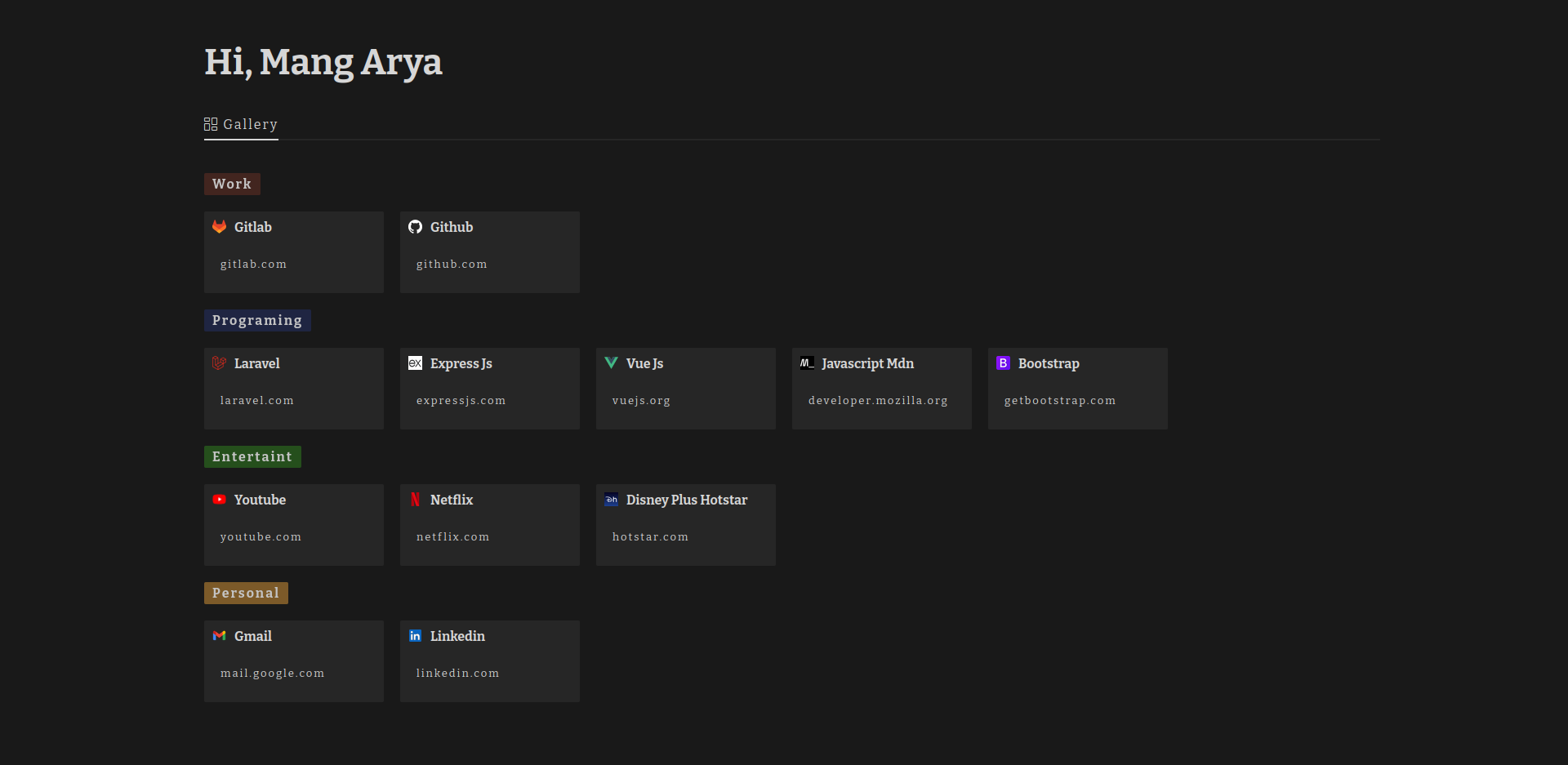Open the vuejs.org link

pos(641,401)
